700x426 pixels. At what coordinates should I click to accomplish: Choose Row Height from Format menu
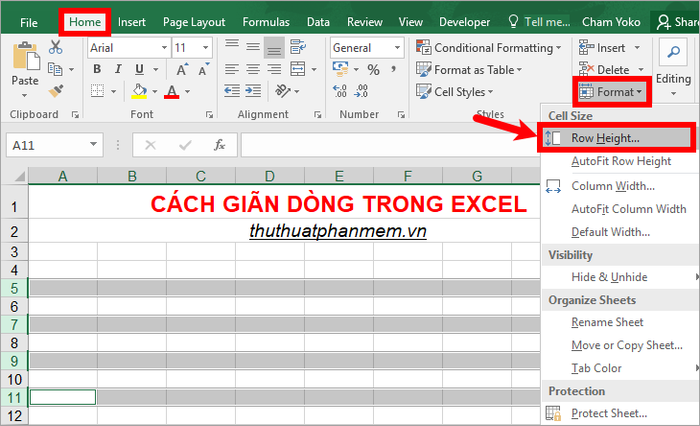(616, 138)
